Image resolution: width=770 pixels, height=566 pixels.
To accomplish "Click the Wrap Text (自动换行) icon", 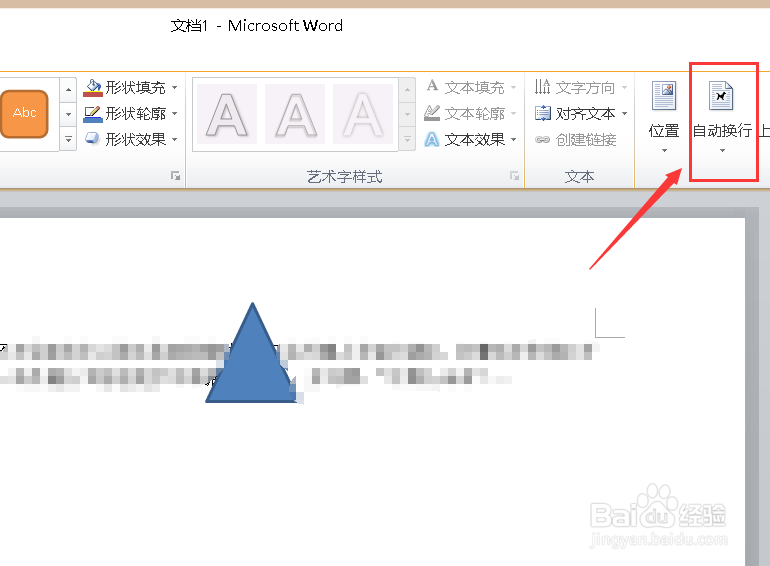I will [721, 96].
